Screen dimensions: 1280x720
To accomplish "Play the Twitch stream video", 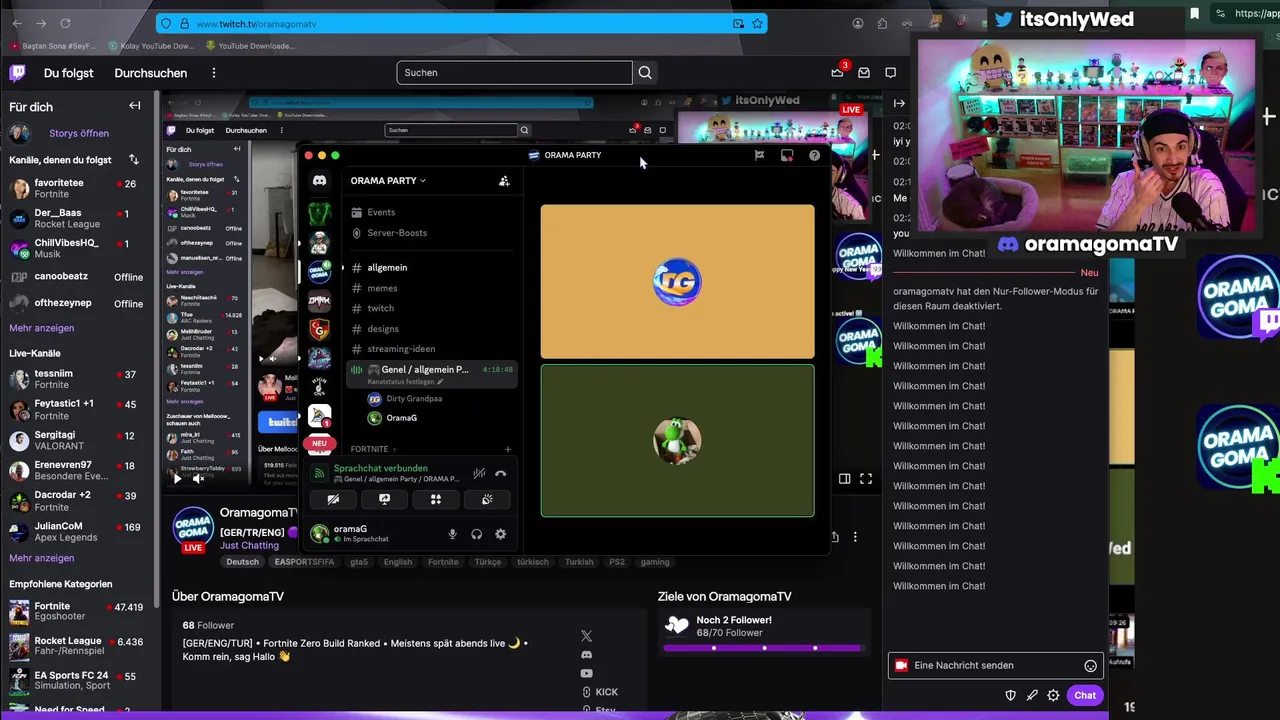I will pos(177,479).
